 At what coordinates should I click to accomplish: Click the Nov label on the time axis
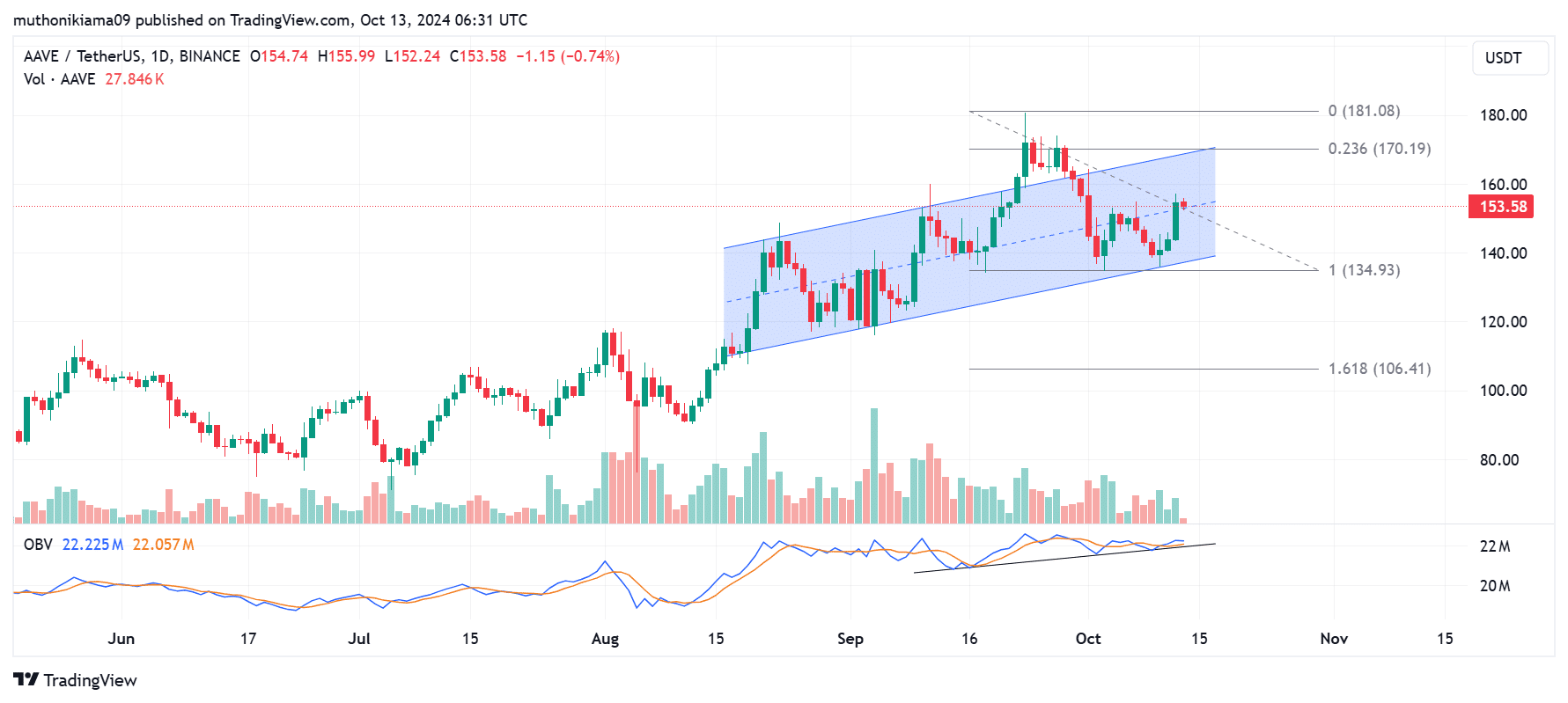(x=1334, y=639)
